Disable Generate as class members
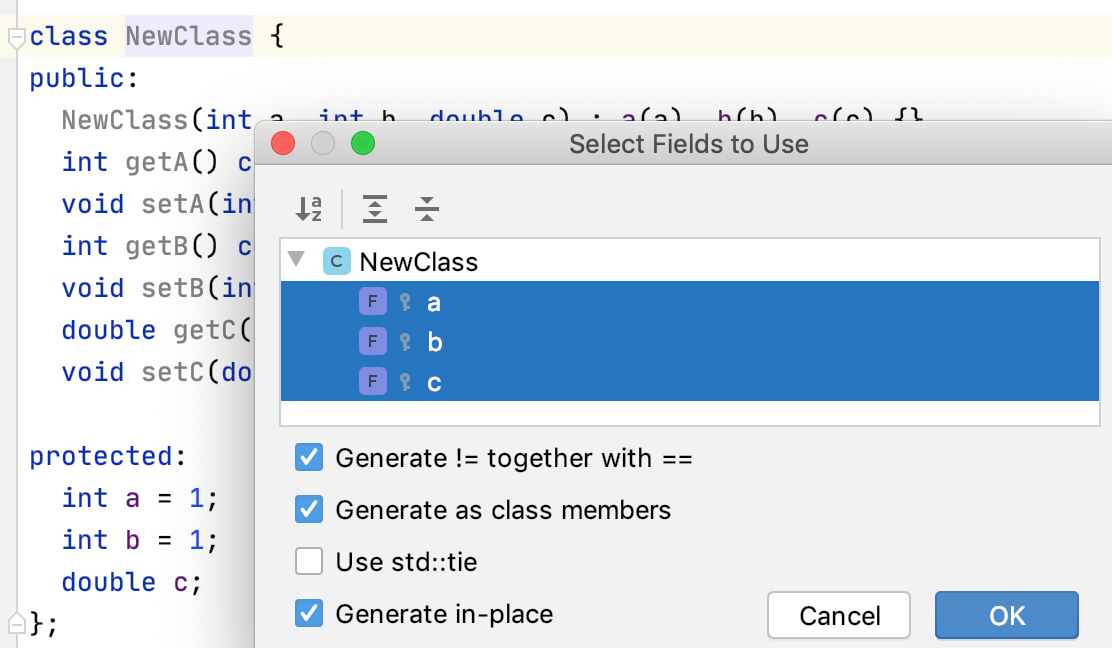The image size is (1112, 648). 309,510
